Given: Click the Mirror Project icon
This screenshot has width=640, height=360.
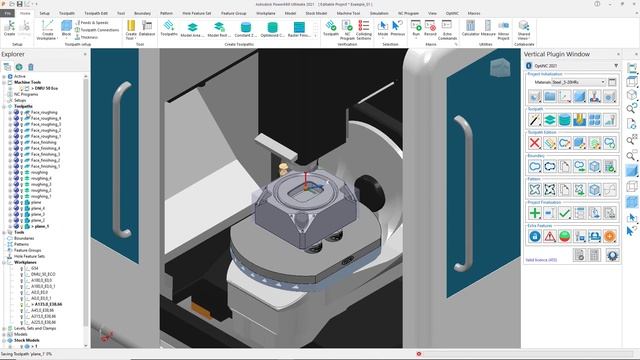Looking at the screenshot, I should [x=503, y=30].
